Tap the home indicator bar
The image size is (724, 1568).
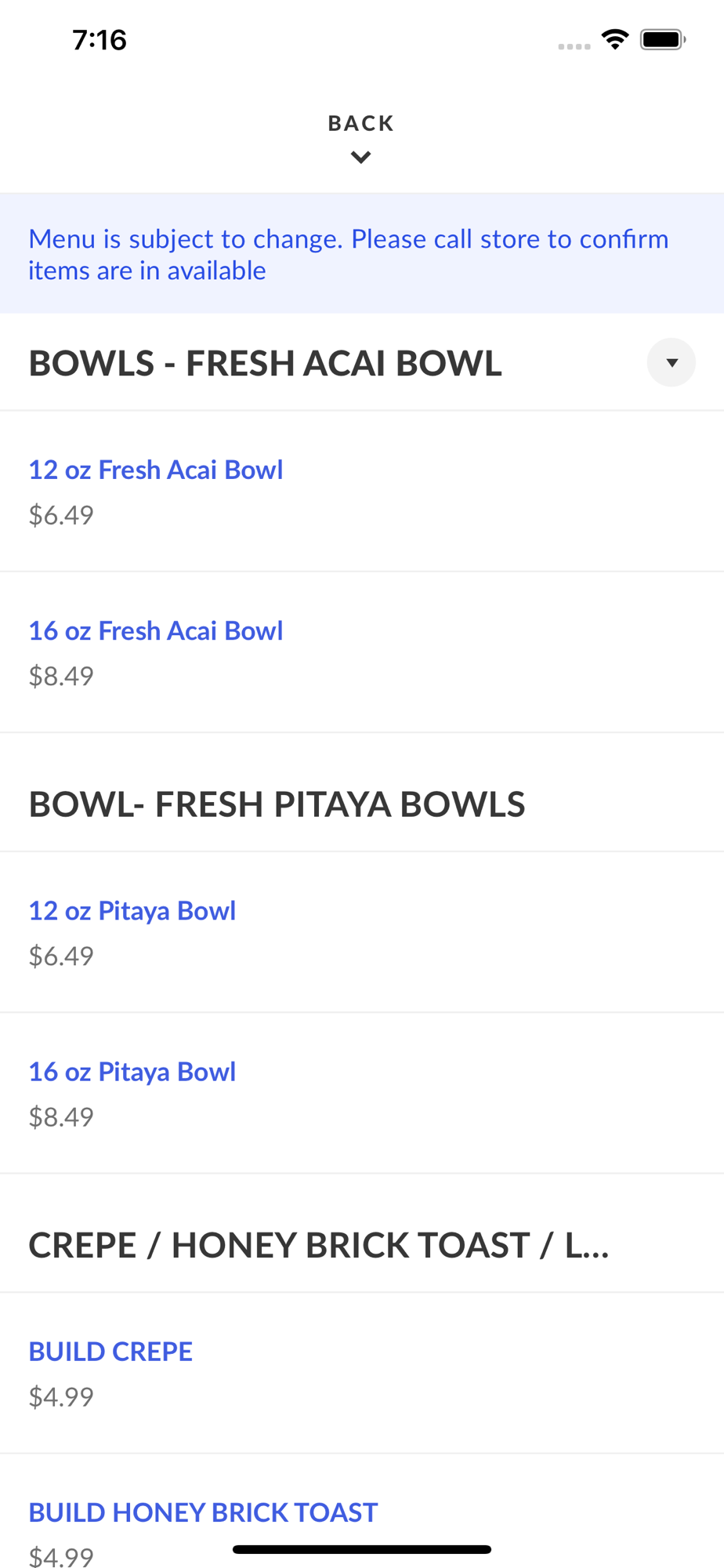tap(362, 1549)
